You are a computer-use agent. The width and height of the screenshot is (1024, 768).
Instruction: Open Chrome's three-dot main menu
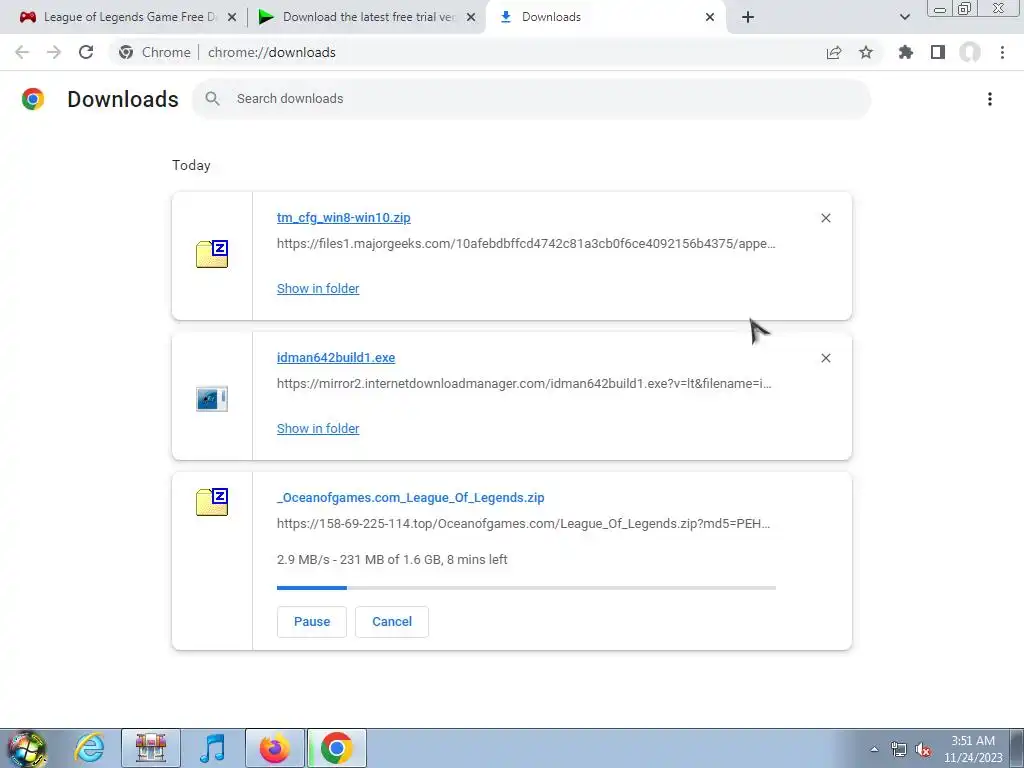click(x=1002, y=52)
